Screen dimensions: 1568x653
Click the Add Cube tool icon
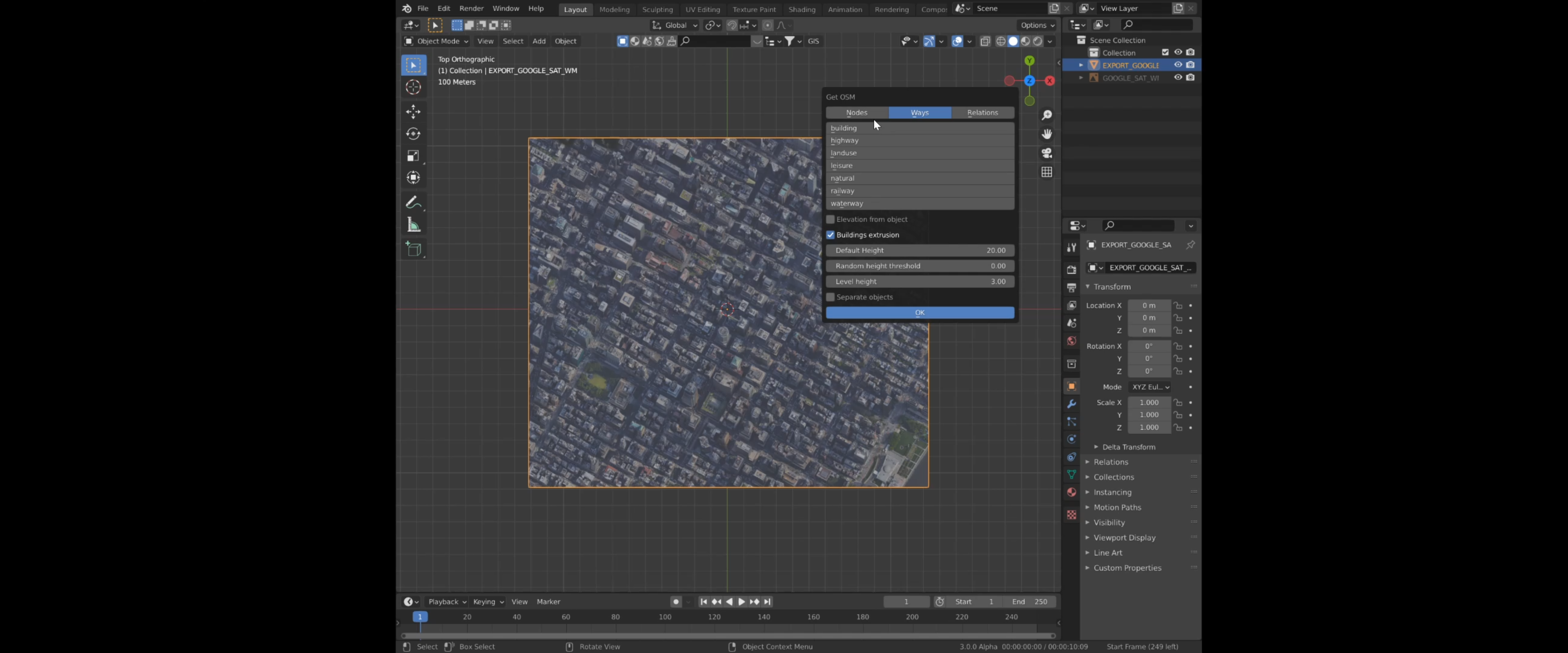coord(413,249)
